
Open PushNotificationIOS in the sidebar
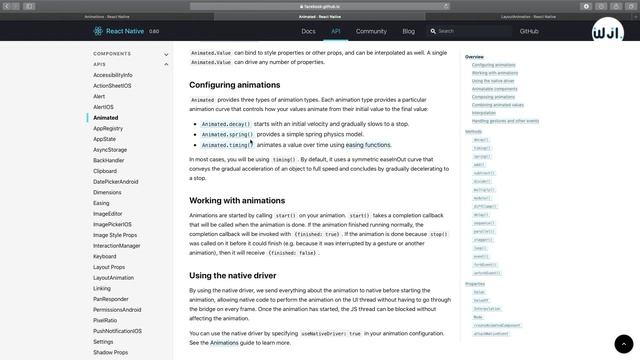click(117, 331)
